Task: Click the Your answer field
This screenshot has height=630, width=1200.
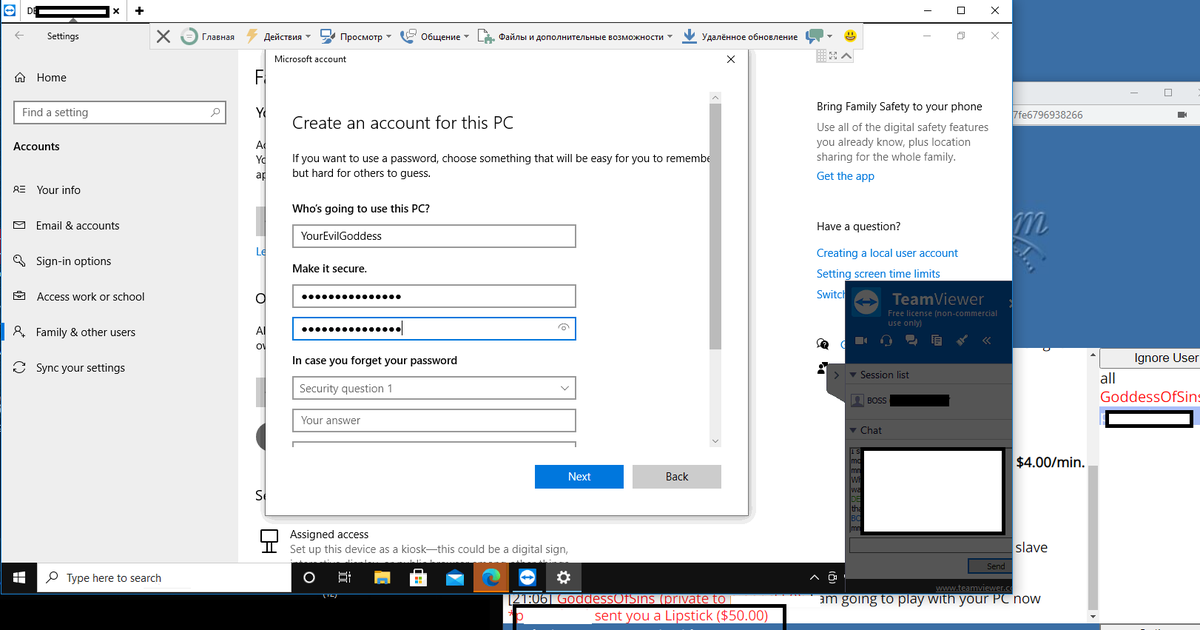Action: tap(434, 420)
